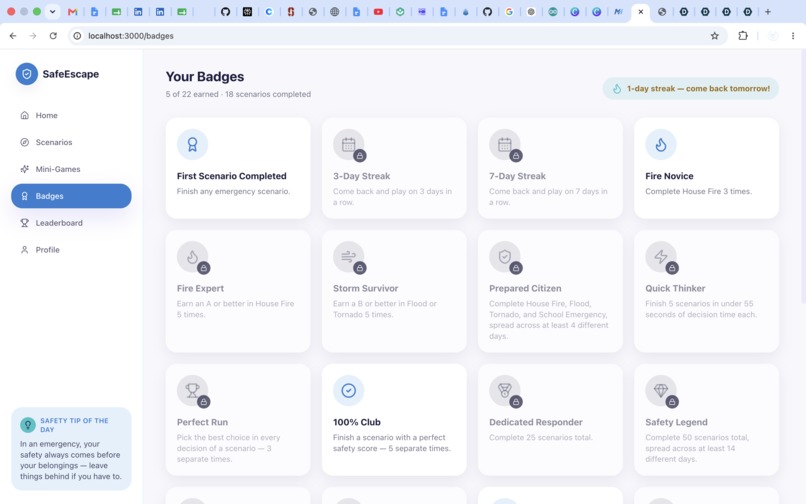The width and height of the screenshot is (806, 504).
Task: Open the Chrome three-dot menu
Action: (793, 36)
